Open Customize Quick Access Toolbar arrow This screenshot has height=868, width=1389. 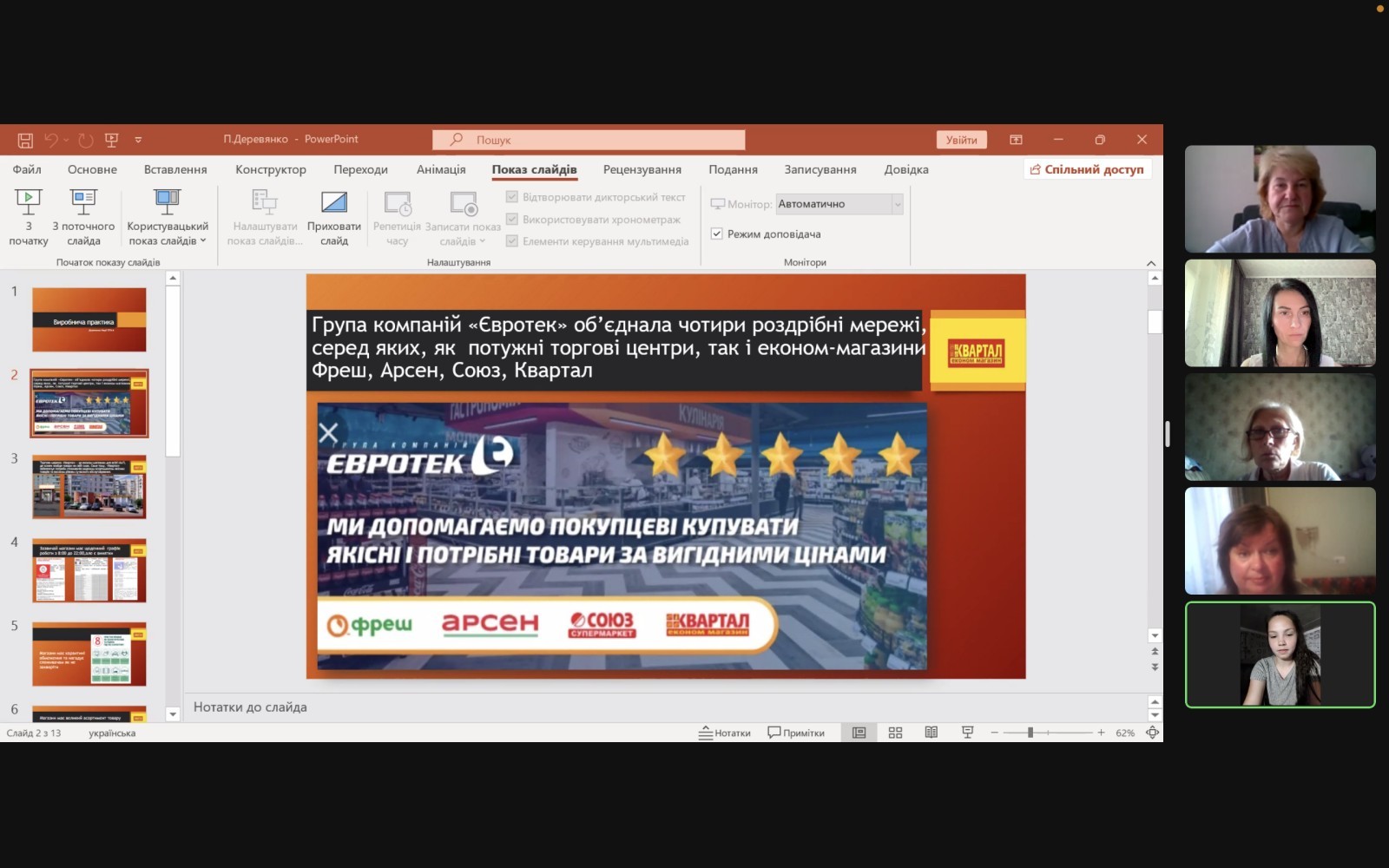click(138, 140)
